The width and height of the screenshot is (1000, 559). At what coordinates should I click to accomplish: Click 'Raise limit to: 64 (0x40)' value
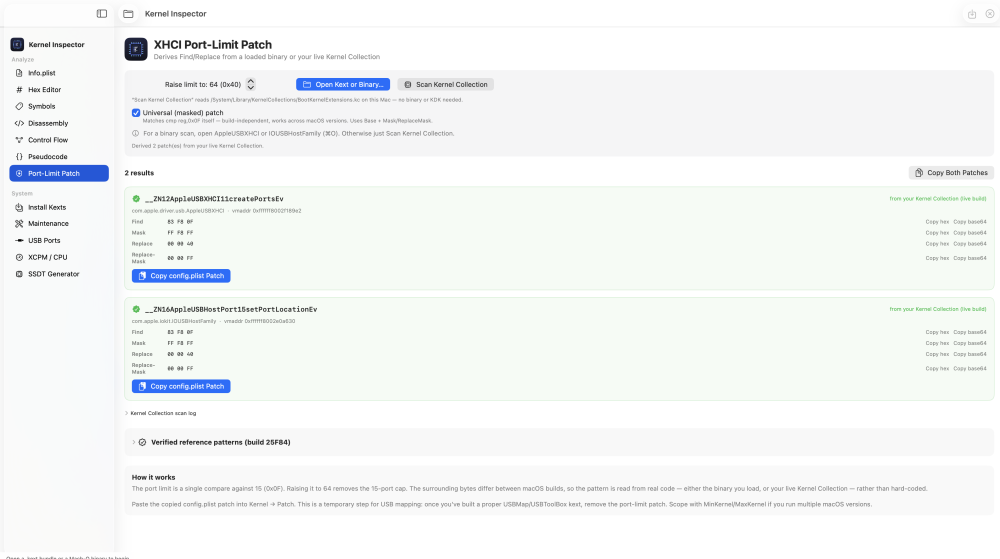tap(203, 84)
